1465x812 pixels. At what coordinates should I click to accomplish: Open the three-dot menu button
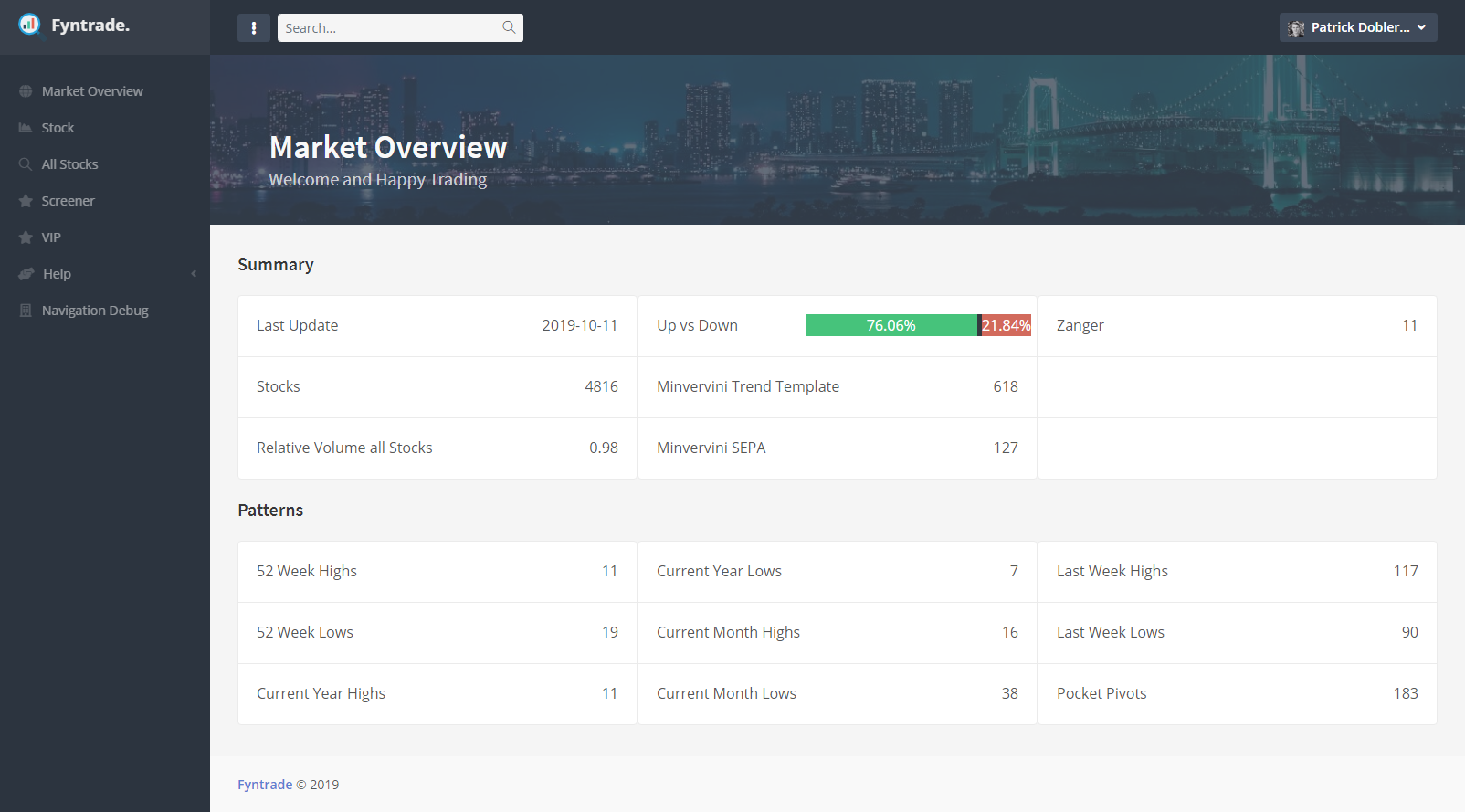coord(254,27)
